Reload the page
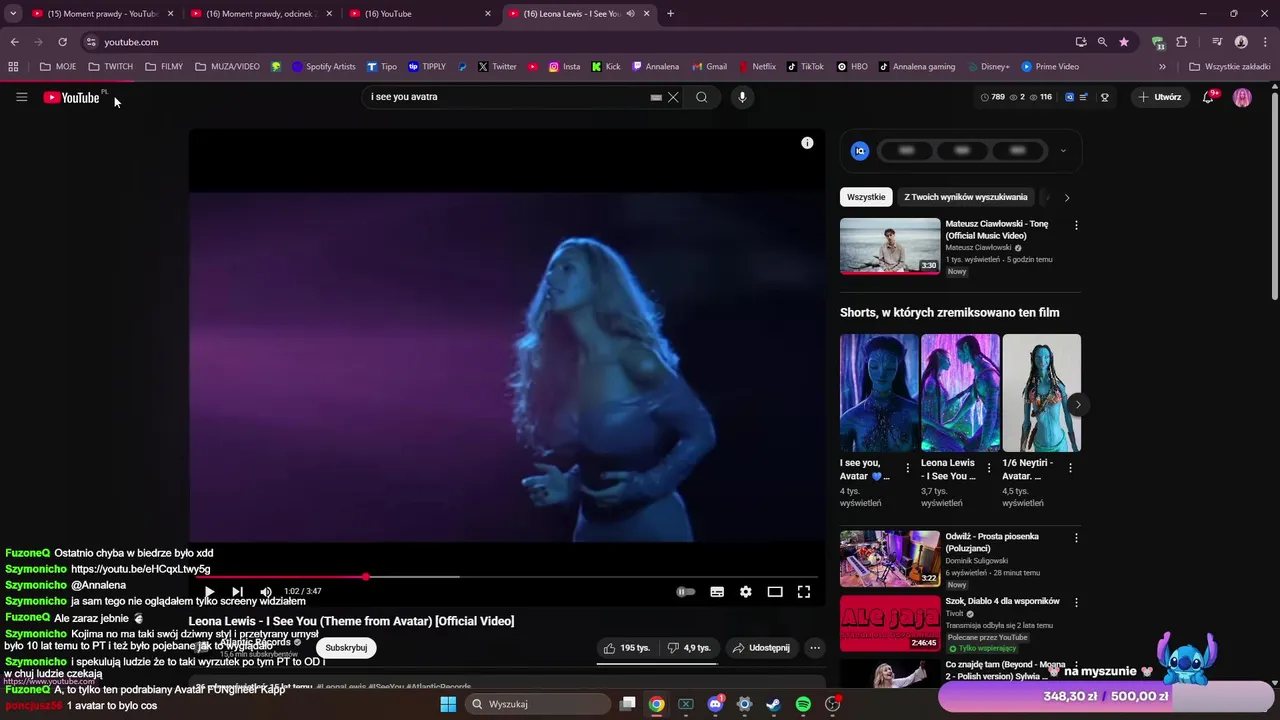This screenshot has height=720, width=1280. pyautogui.click(x=62, y=42)
